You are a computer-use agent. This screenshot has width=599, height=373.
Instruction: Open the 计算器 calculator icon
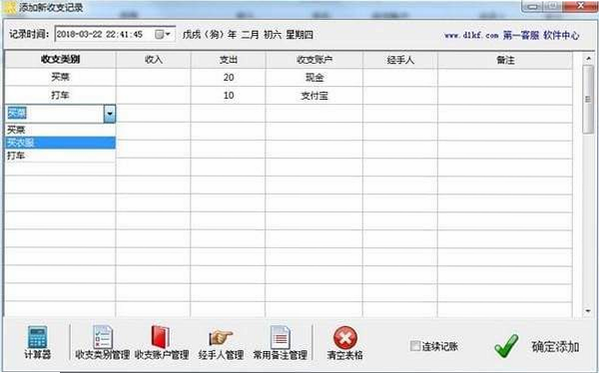tap(37, 337)
